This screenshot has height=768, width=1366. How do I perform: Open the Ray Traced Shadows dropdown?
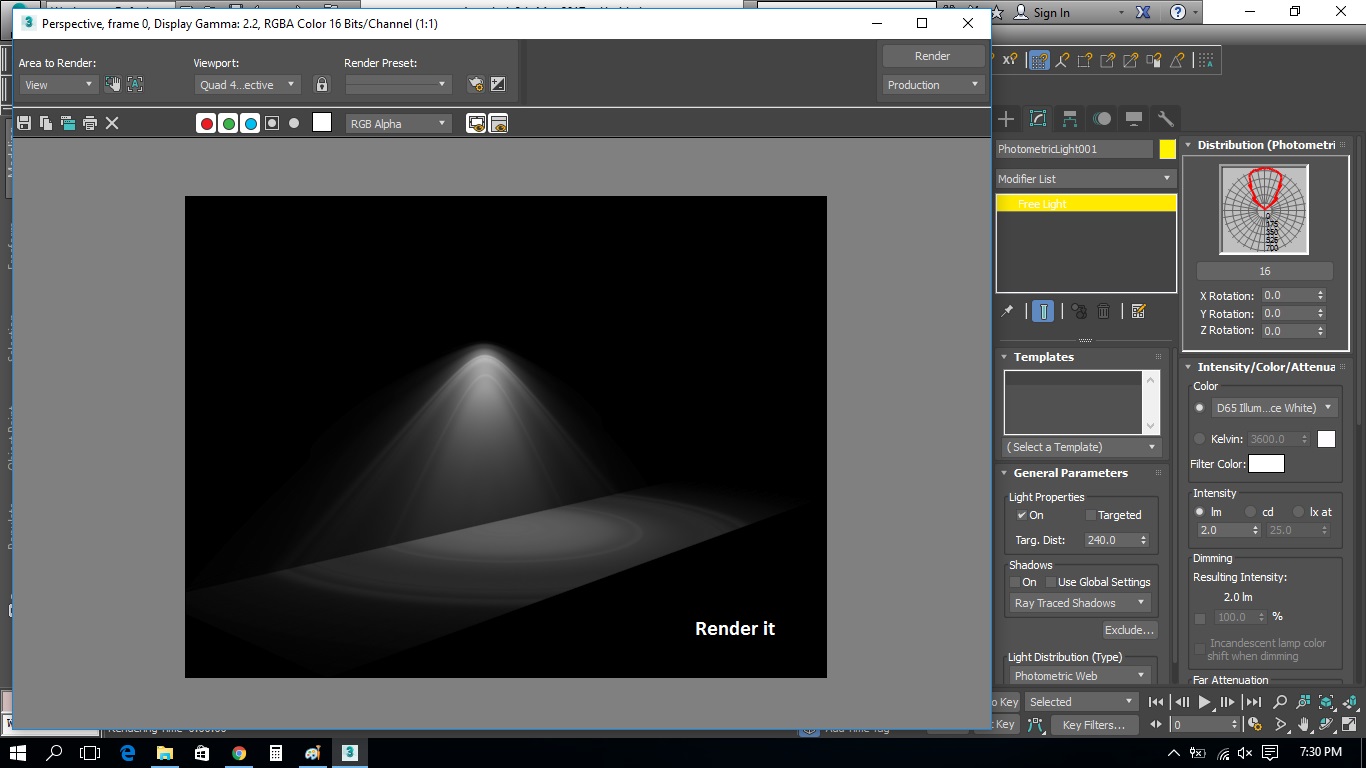pos(1080,603)
